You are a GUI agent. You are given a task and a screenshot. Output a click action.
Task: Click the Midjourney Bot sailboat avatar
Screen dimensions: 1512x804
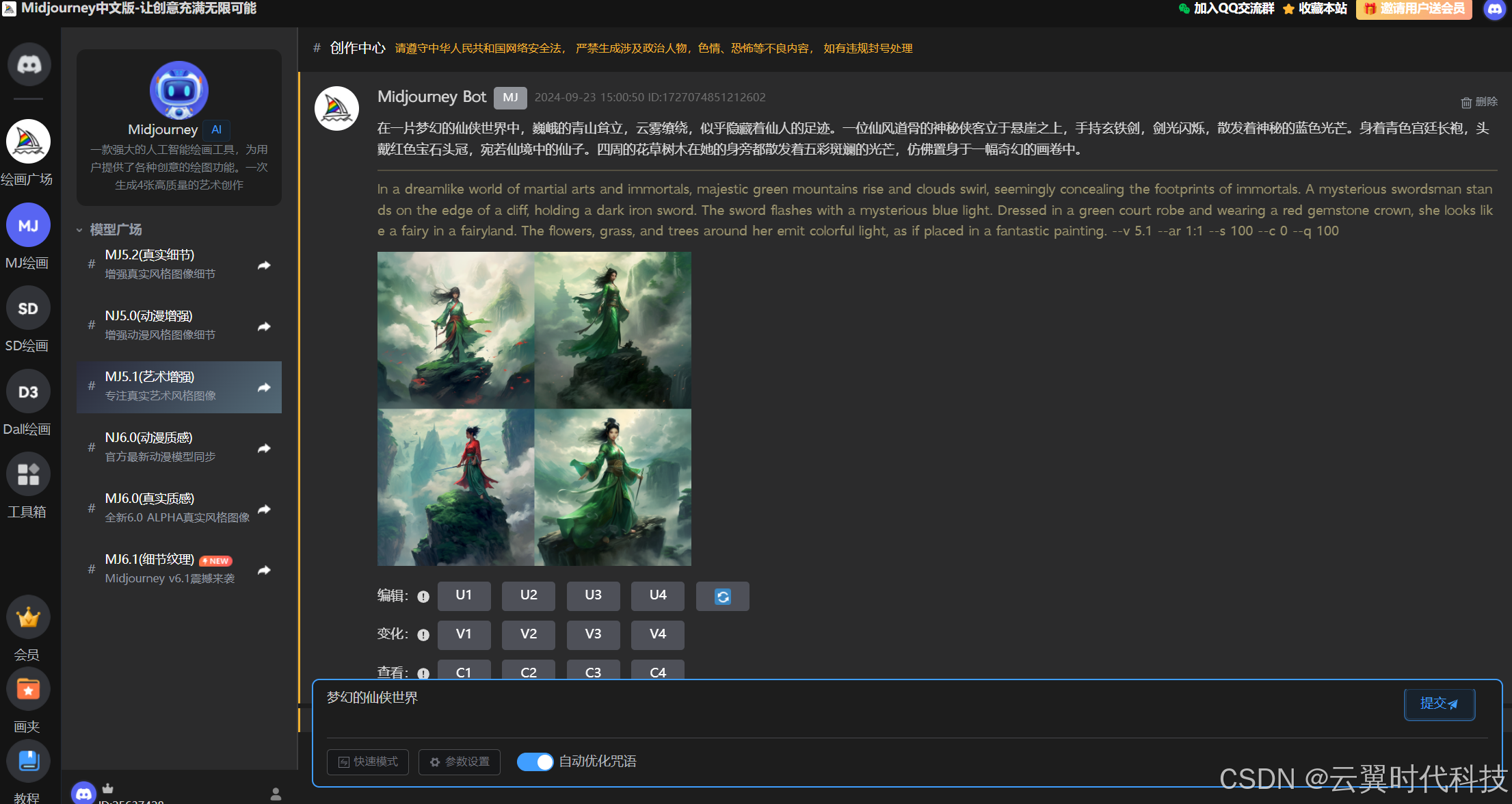[336, 108]
